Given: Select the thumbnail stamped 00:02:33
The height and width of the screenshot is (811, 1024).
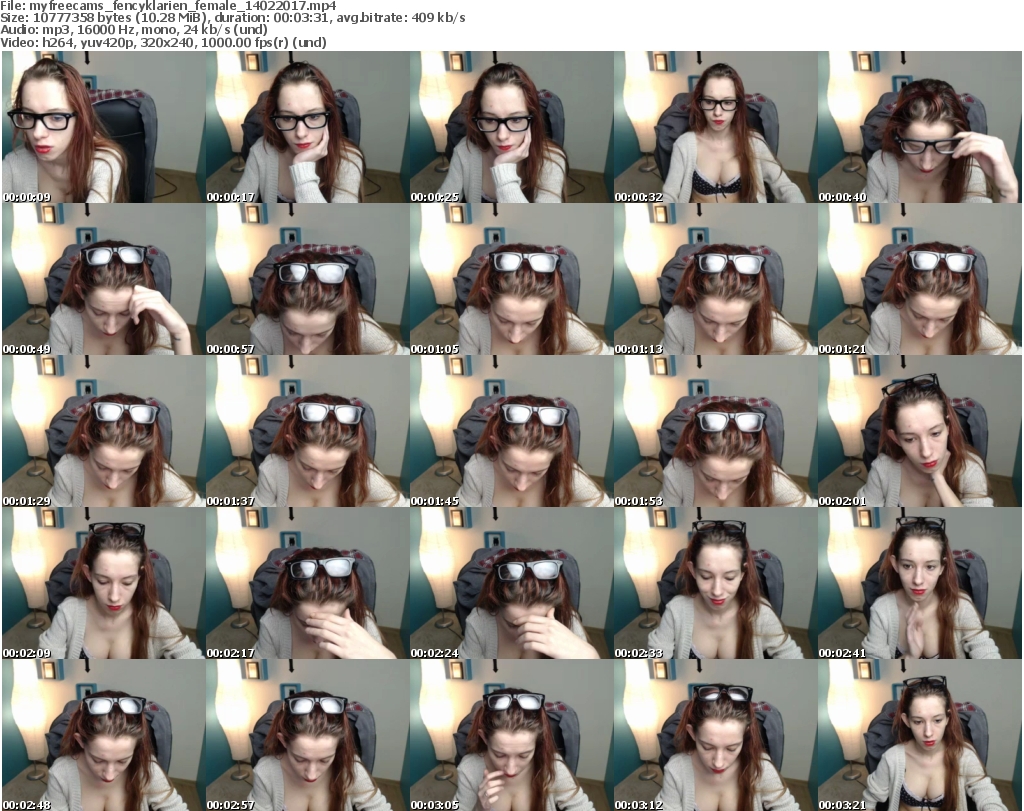Looking at the screenshot, I should tap(715, 584).
